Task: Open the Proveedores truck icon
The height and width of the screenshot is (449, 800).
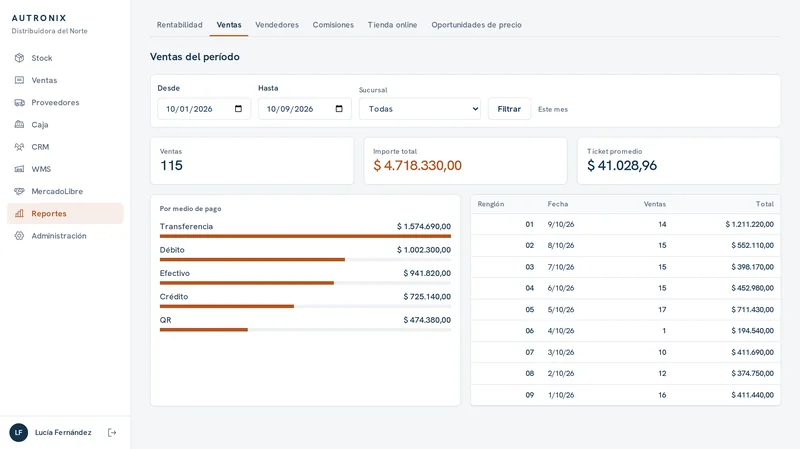Action: point(19,103)
